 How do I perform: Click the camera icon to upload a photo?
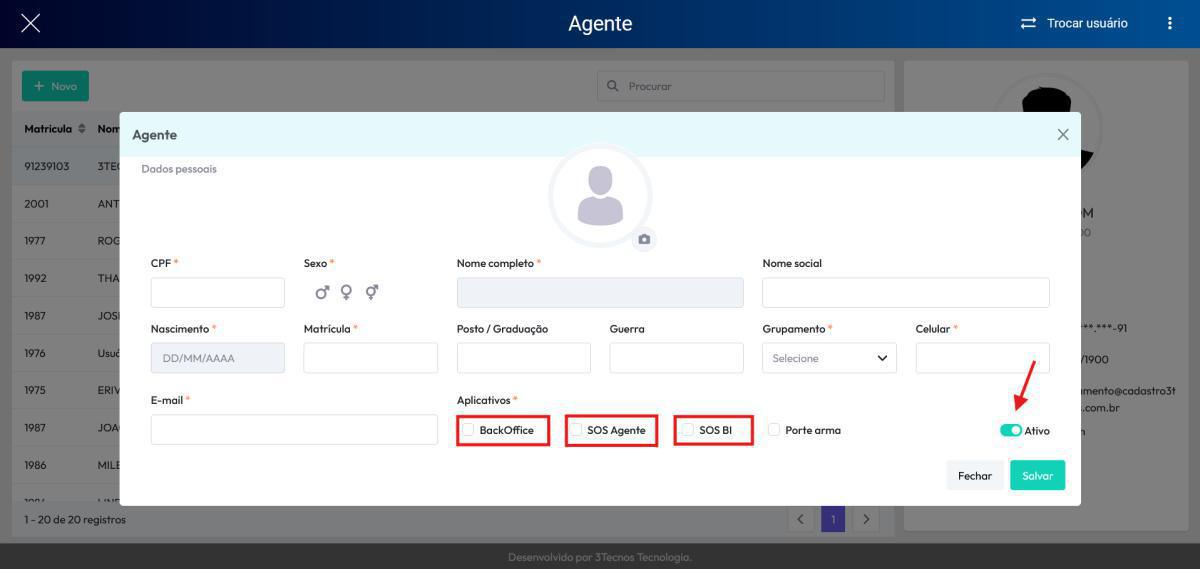644,239
